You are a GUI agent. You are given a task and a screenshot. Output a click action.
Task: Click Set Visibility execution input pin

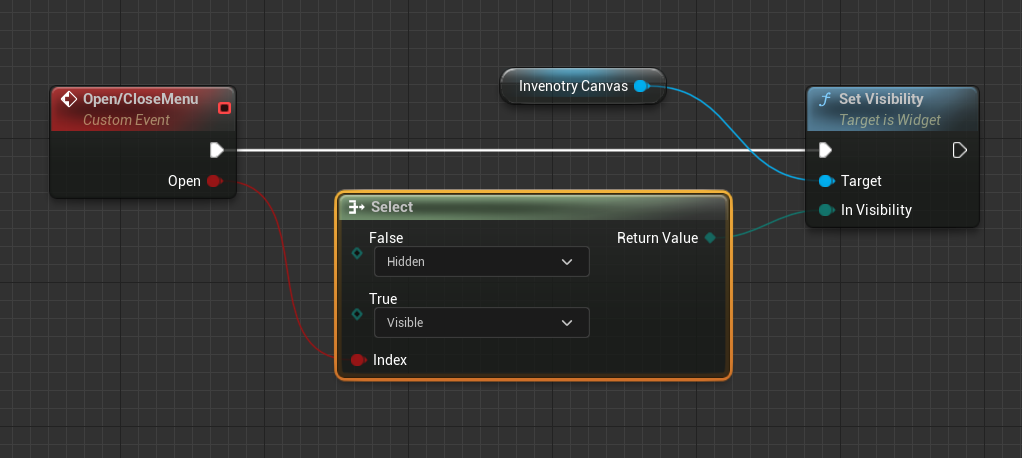(825, 150)
